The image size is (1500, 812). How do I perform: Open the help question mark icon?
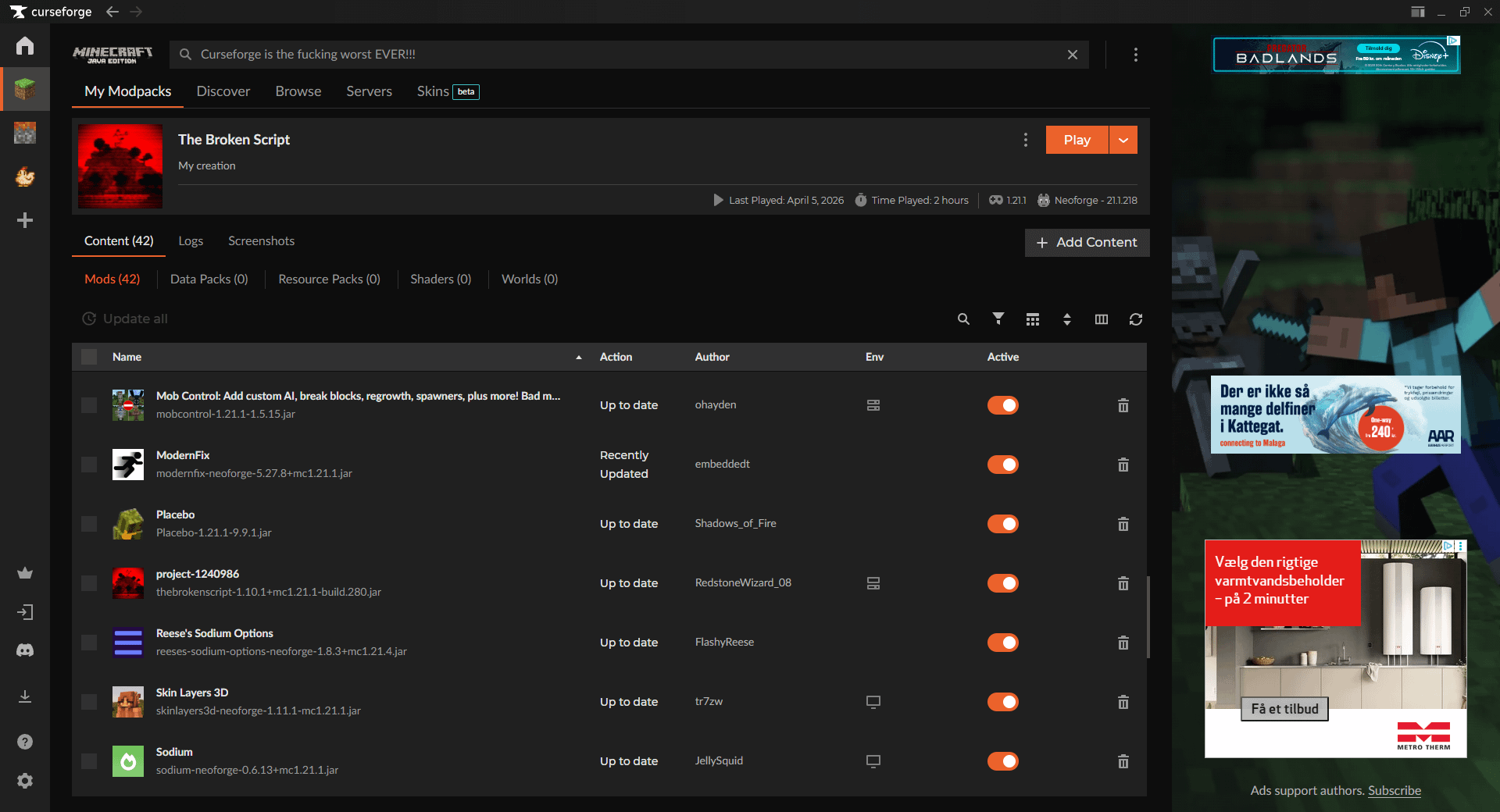click(25, 742)
